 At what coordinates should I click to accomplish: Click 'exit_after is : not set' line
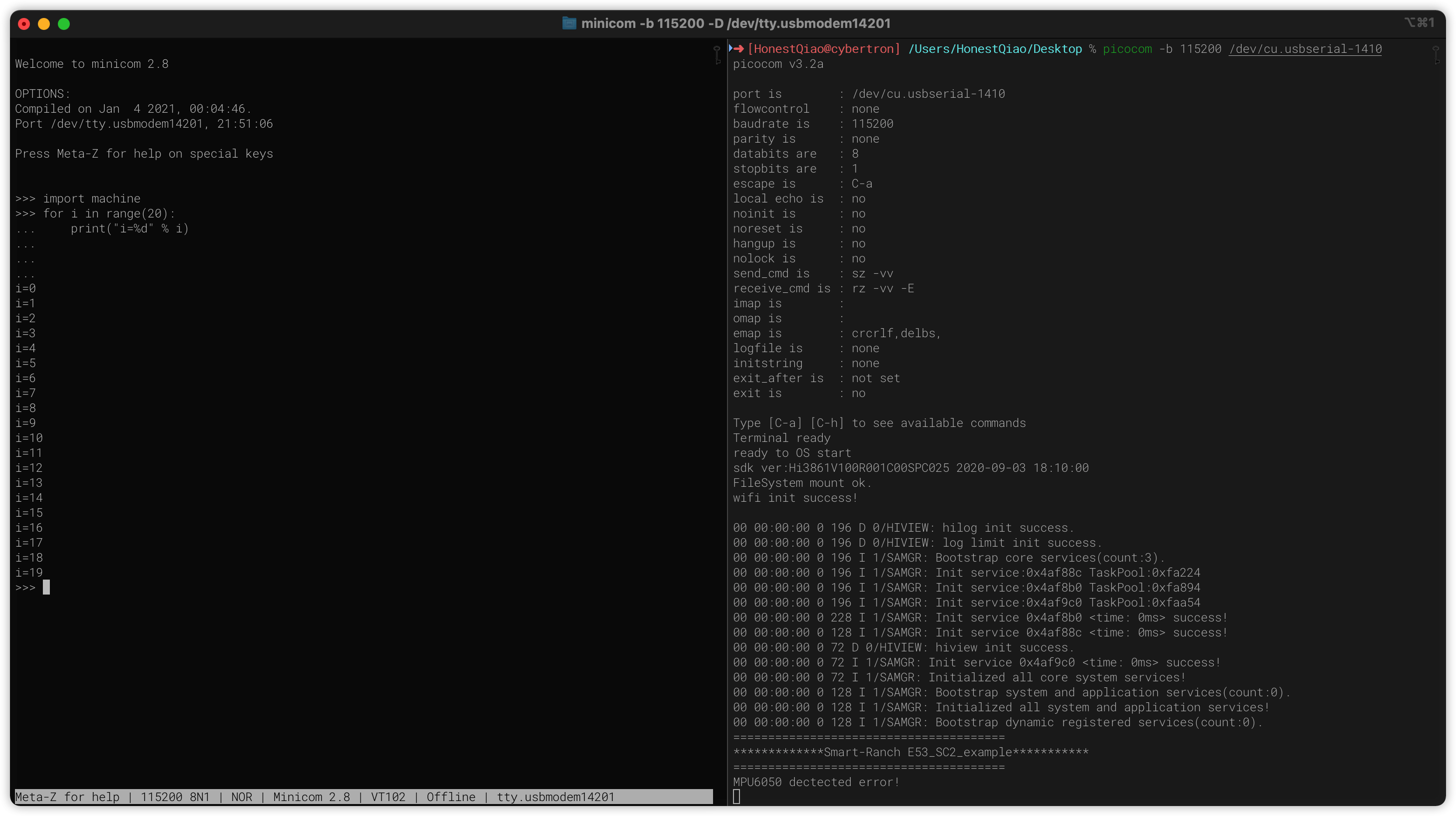(817, 378)
